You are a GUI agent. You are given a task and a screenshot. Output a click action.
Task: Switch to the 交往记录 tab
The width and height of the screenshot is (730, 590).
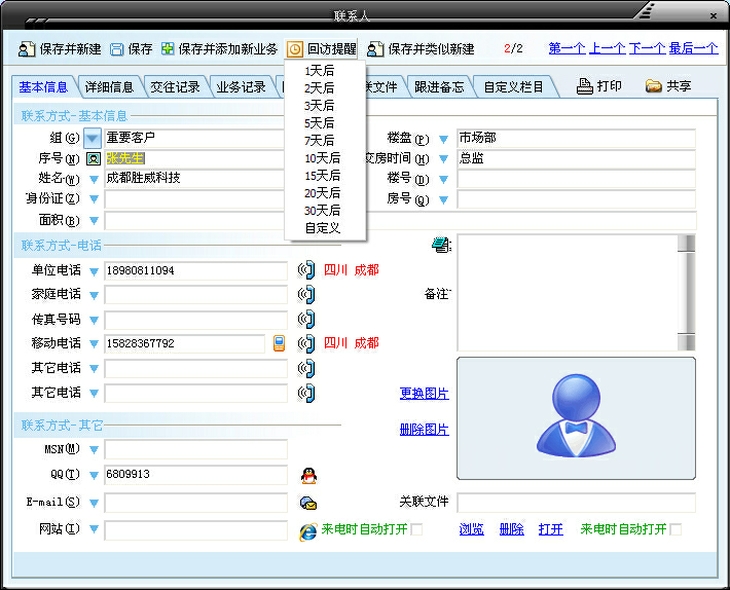[x=175, y=87]
